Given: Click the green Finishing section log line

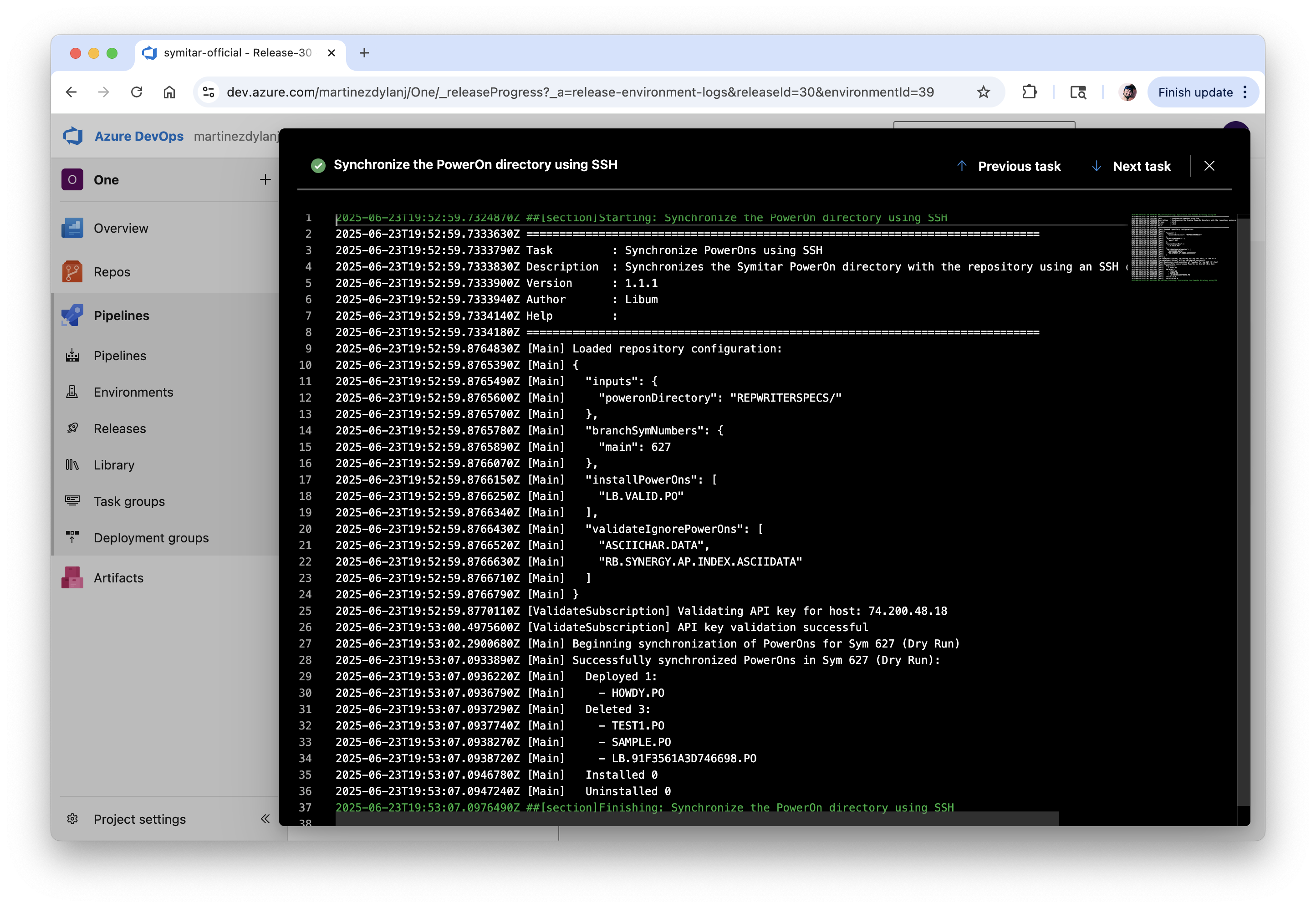Looking at the screenshot, I should (645, 807).
